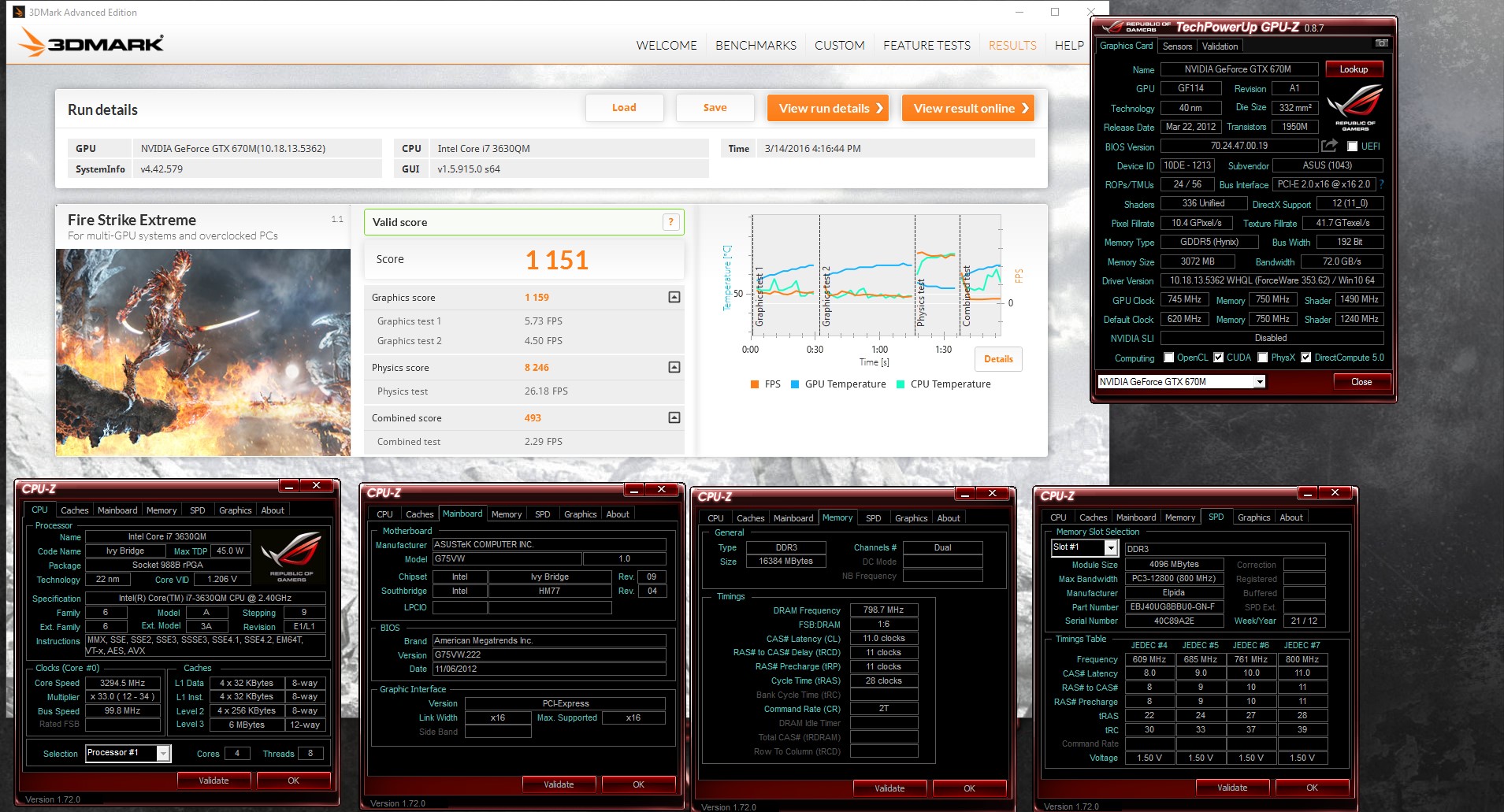The image size is (1504, 812).
Task: Click orange FPS legend swatch
Action: pos(755,384)
